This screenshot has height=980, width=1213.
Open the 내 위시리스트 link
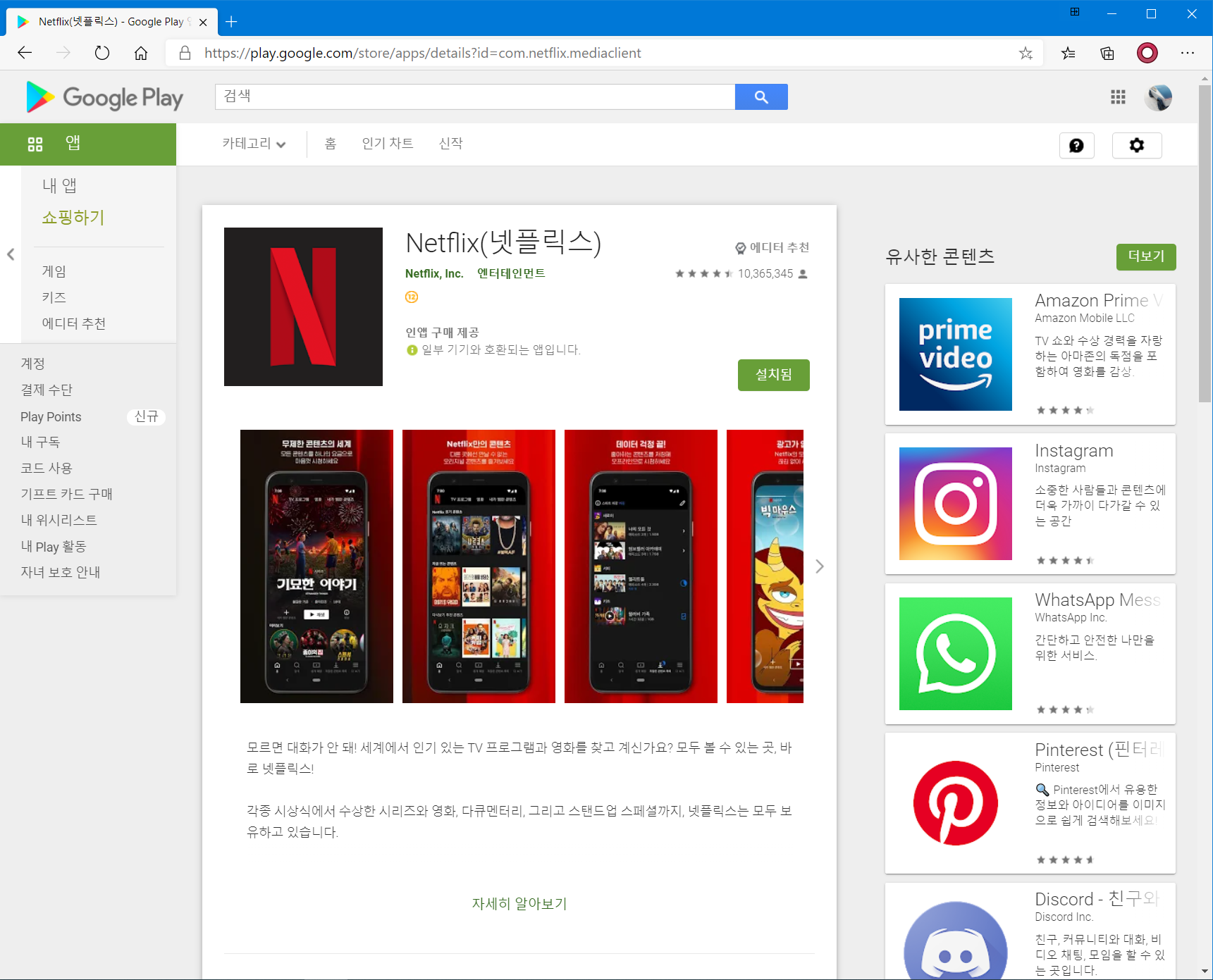click(x=59, y=520)
